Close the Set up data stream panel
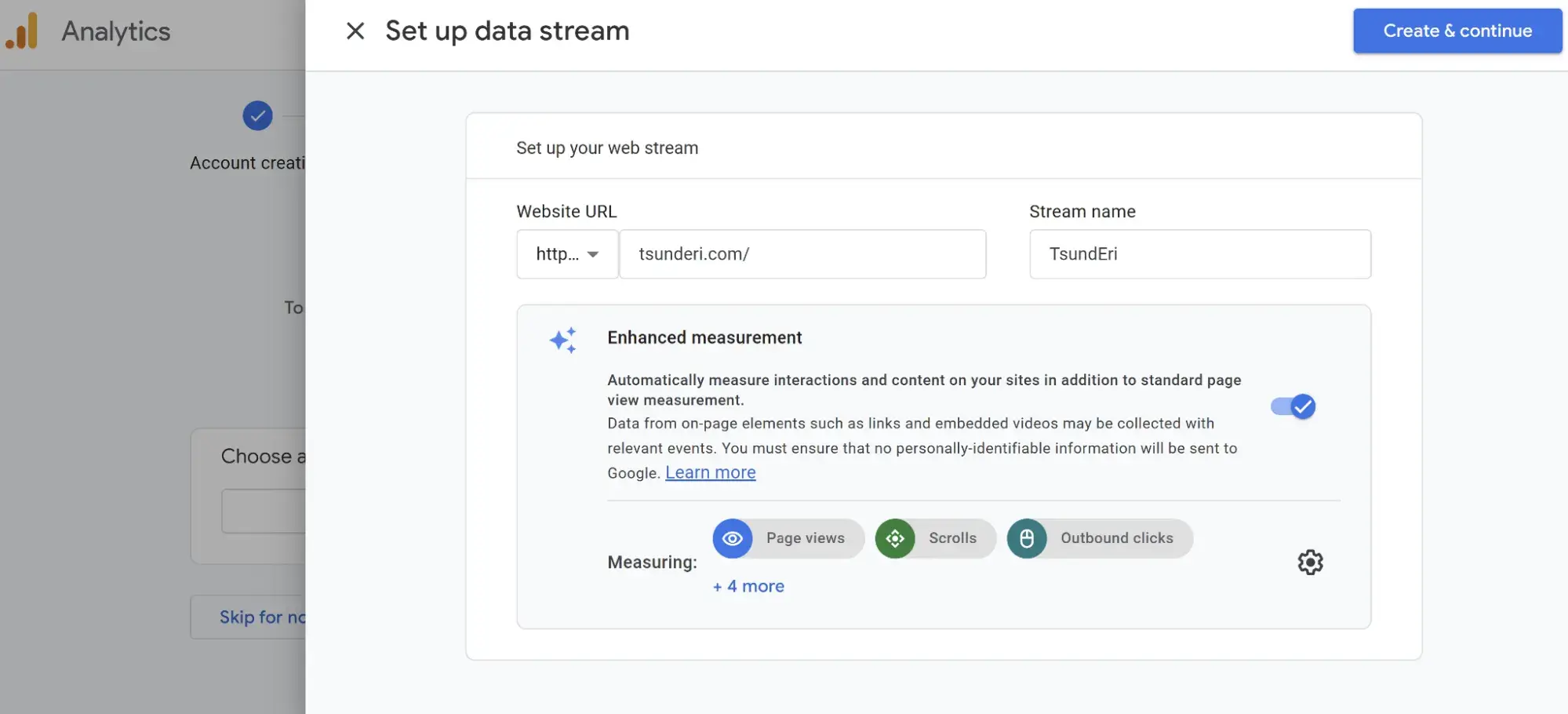The height and width of the screenshot is (714, 1568). (x=355, y=31)
